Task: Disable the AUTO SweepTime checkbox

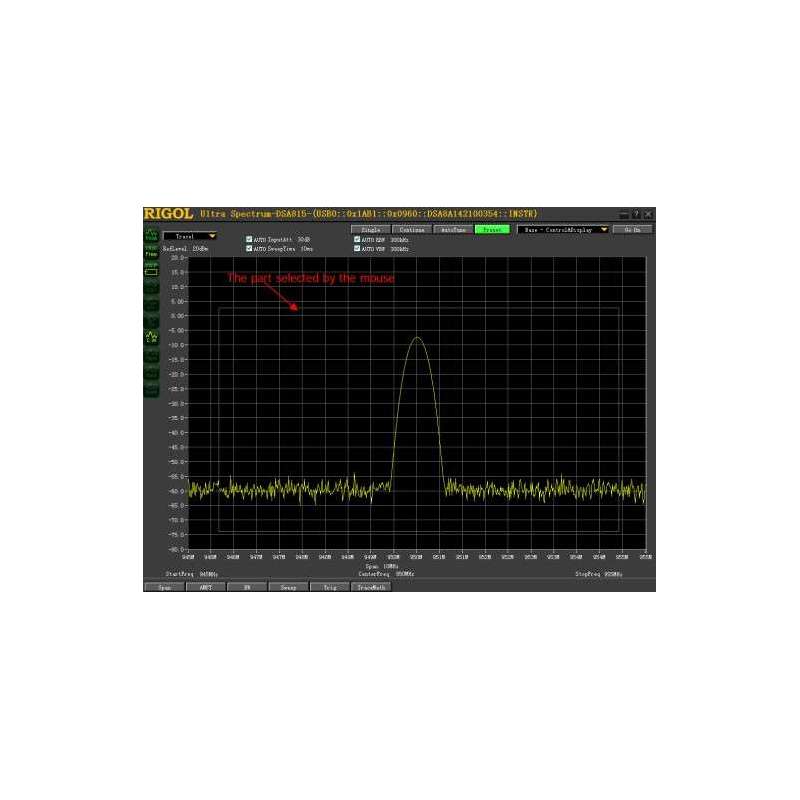Action: pyautogui.click(x=249, y=248)
